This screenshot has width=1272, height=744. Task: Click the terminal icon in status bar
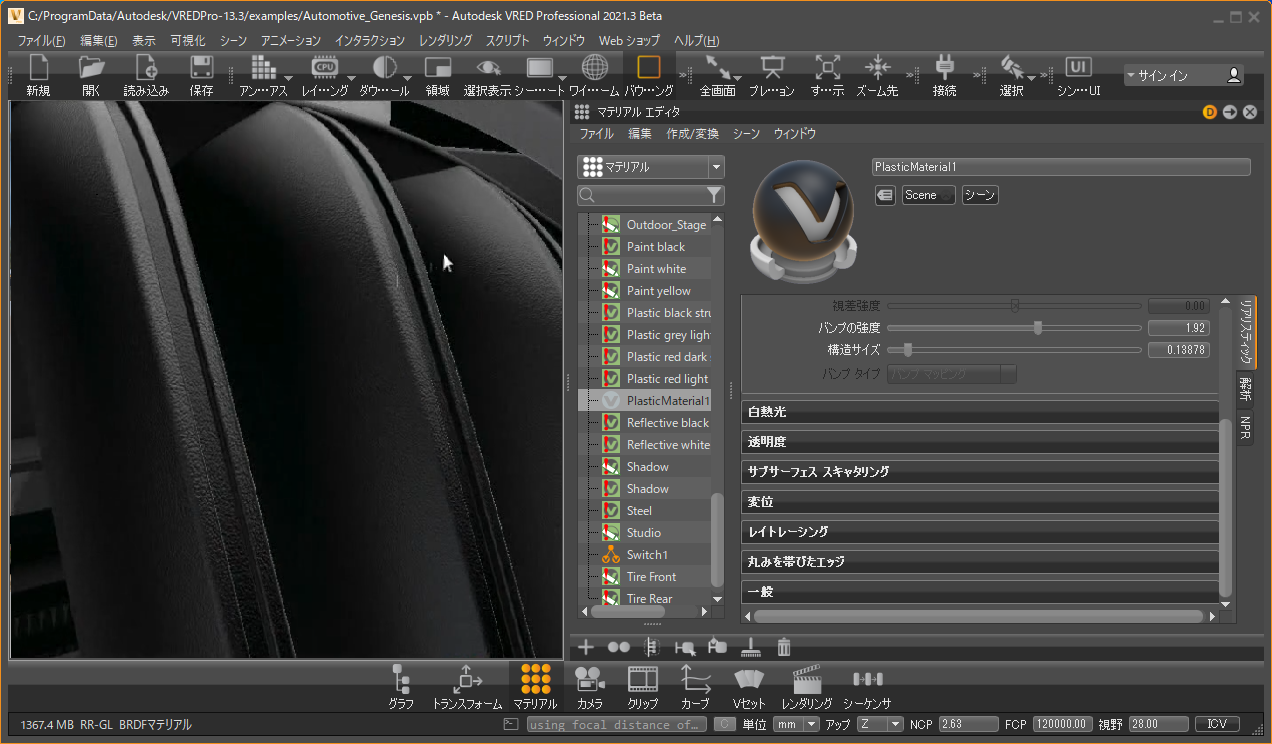click(x=510, y=724)
